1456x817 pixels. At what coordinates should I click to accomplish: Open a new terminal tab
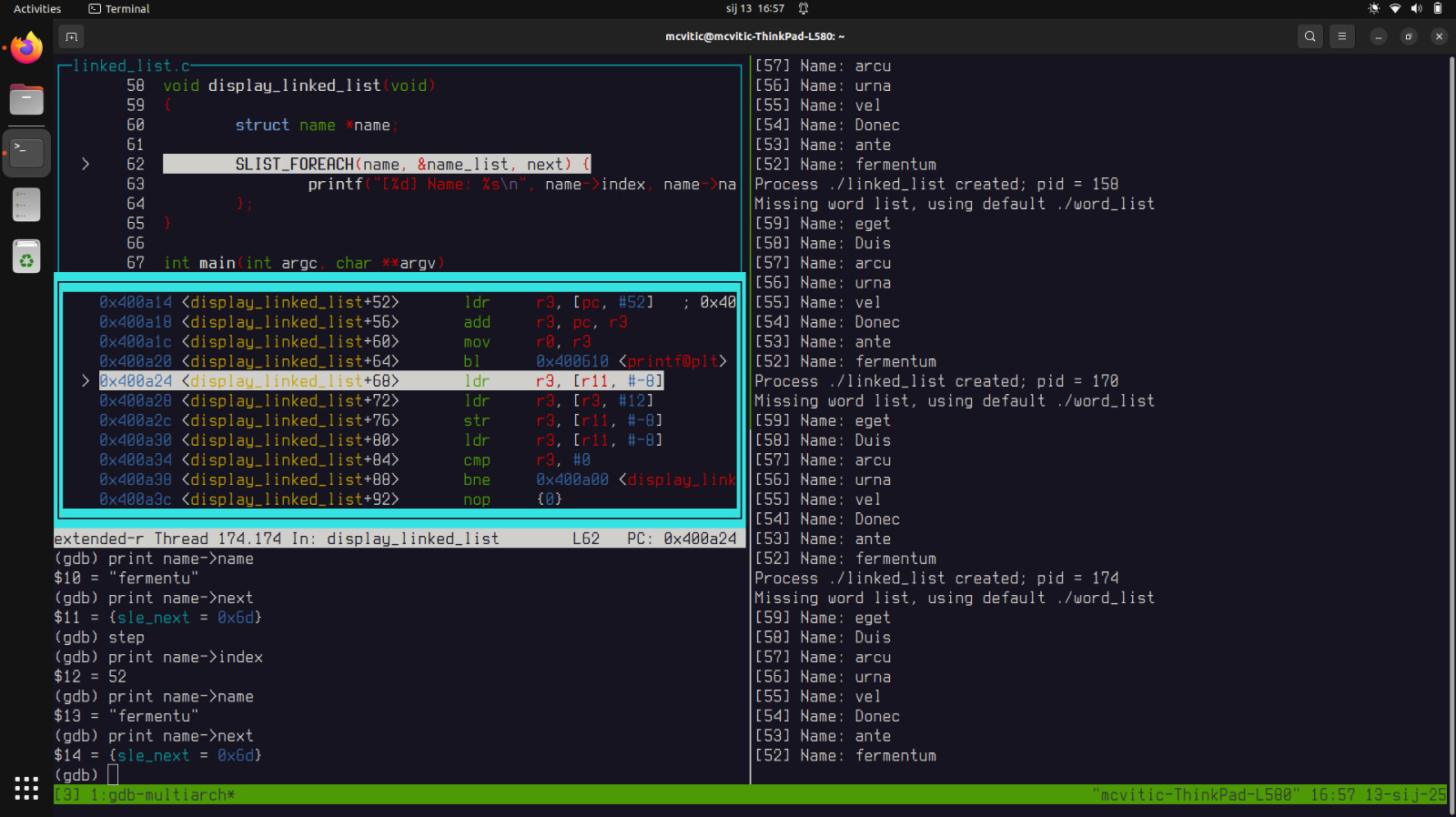71,36
